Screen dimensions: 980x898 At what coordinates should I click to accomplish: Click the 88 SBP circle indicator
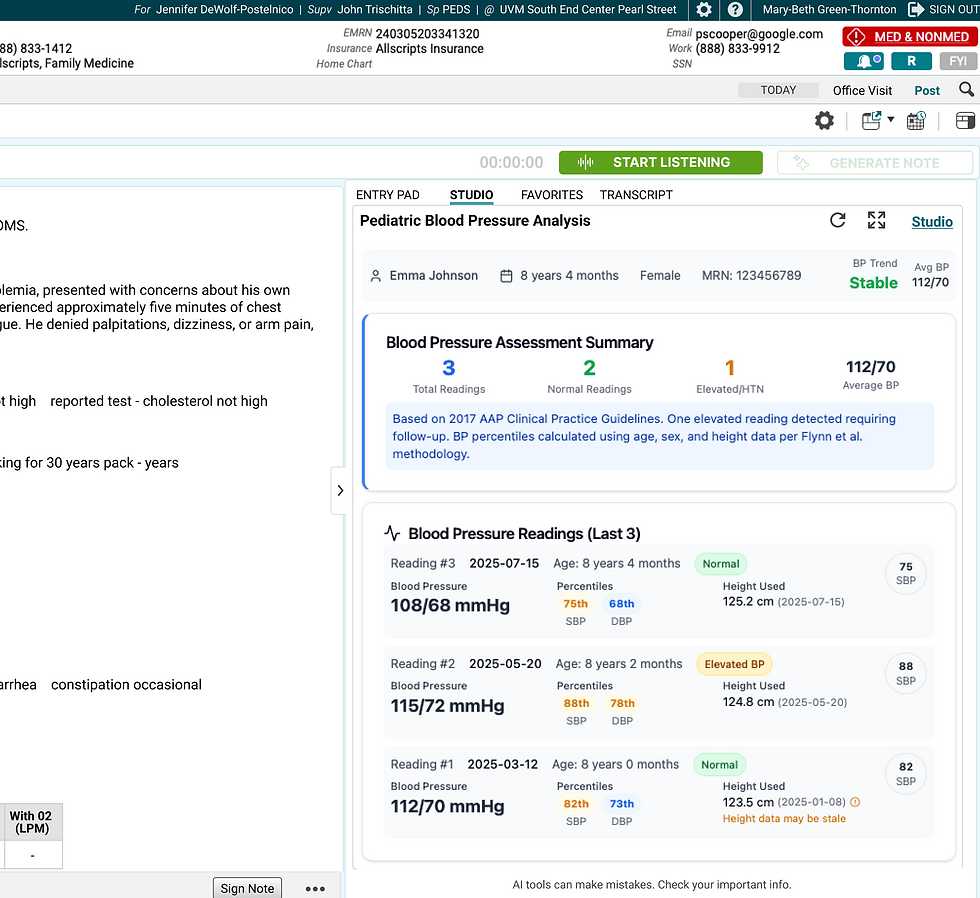pos(906,673)
